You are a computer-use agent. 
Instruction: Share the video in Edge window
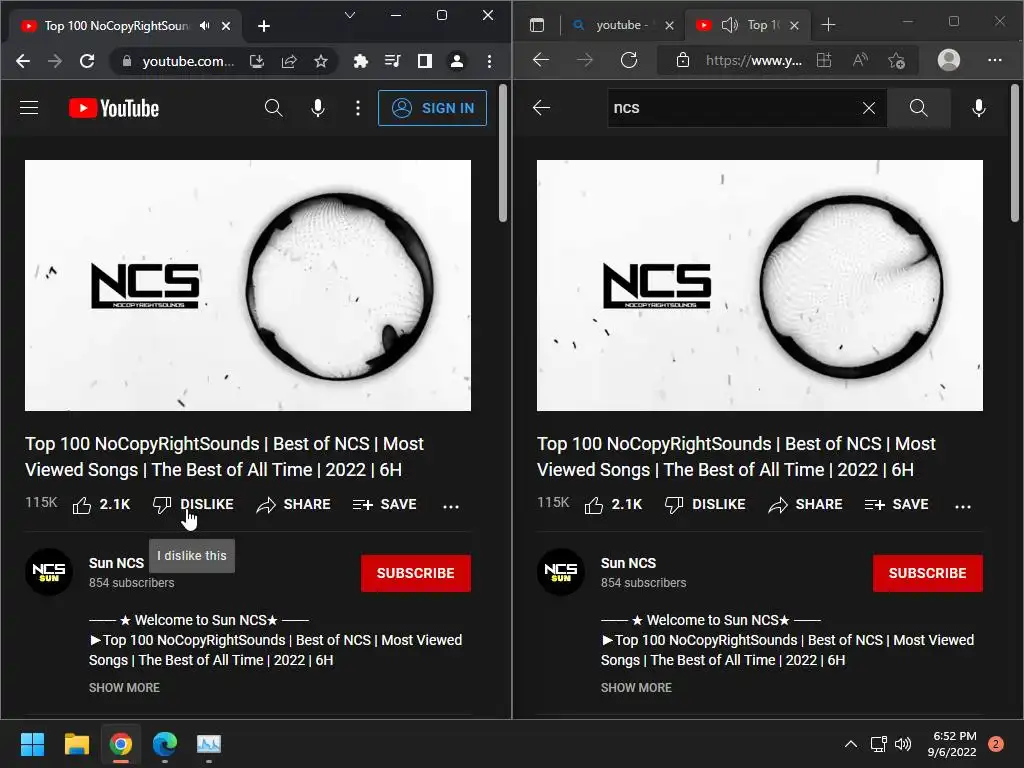click(806, 505)
